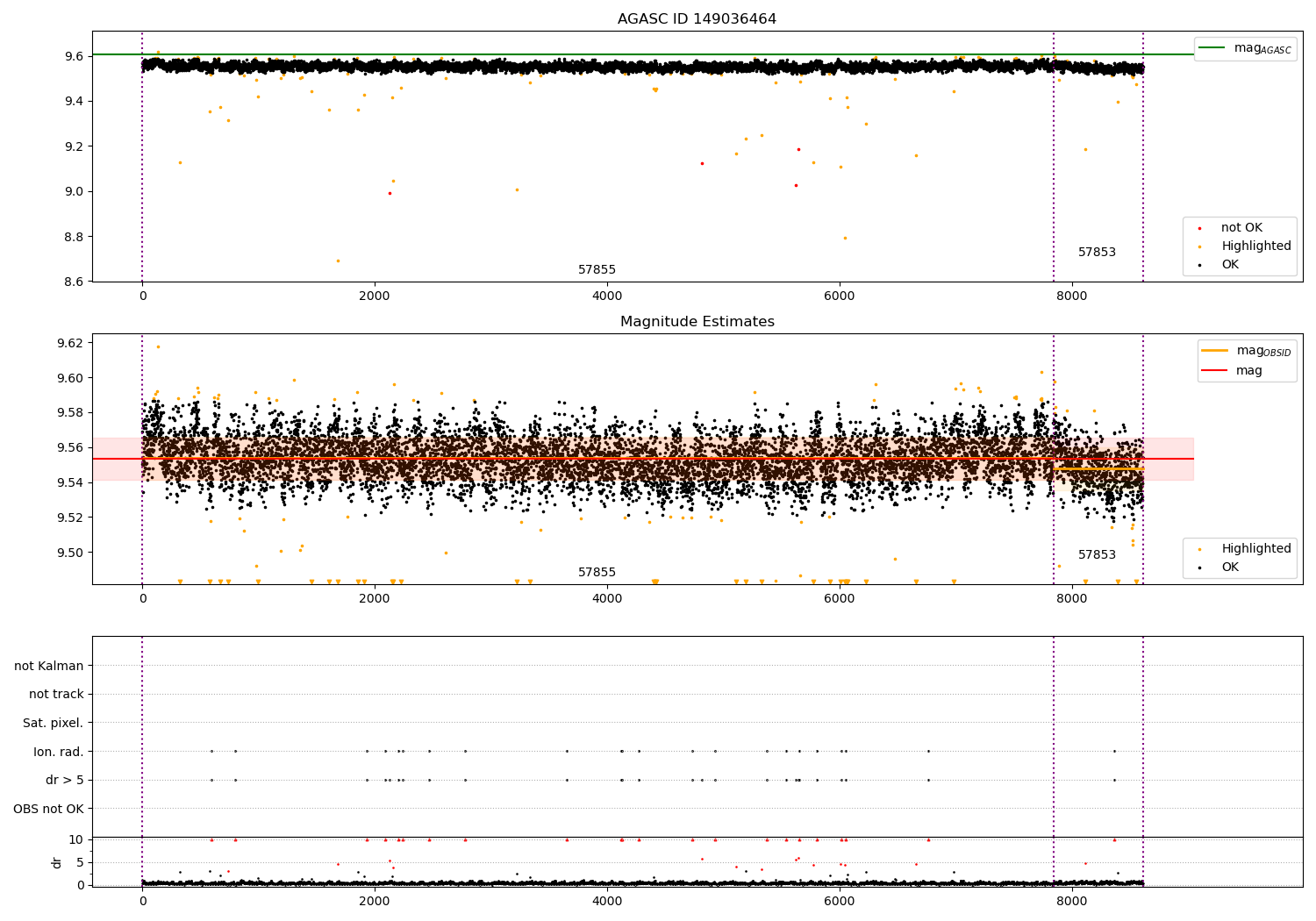Click the 'not Kalman' row label
Viewport: 1316px width, 921px height.
[x=49, y=667]
